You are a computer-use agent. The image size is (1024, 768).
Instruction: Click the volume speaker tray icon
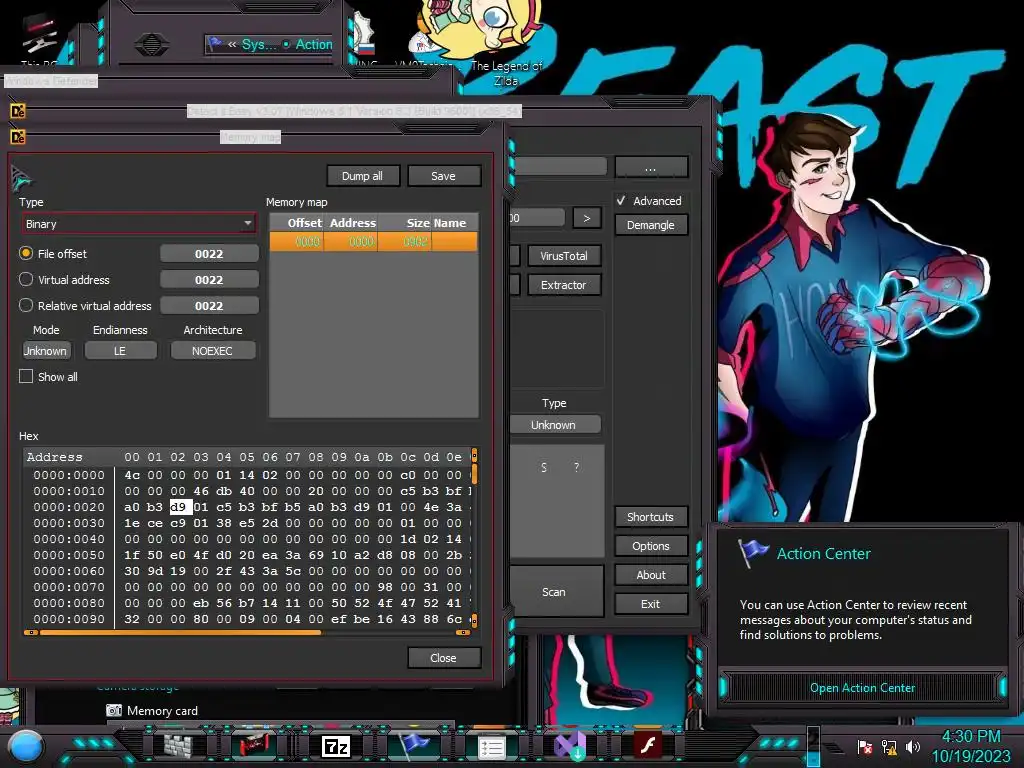point(913,747)
